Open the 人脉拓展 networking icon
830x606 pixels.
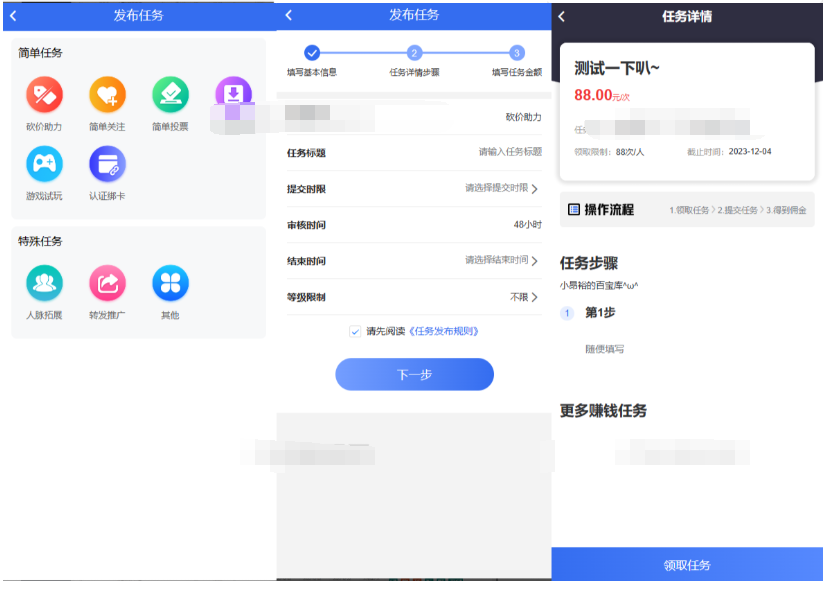pos(44,283)
